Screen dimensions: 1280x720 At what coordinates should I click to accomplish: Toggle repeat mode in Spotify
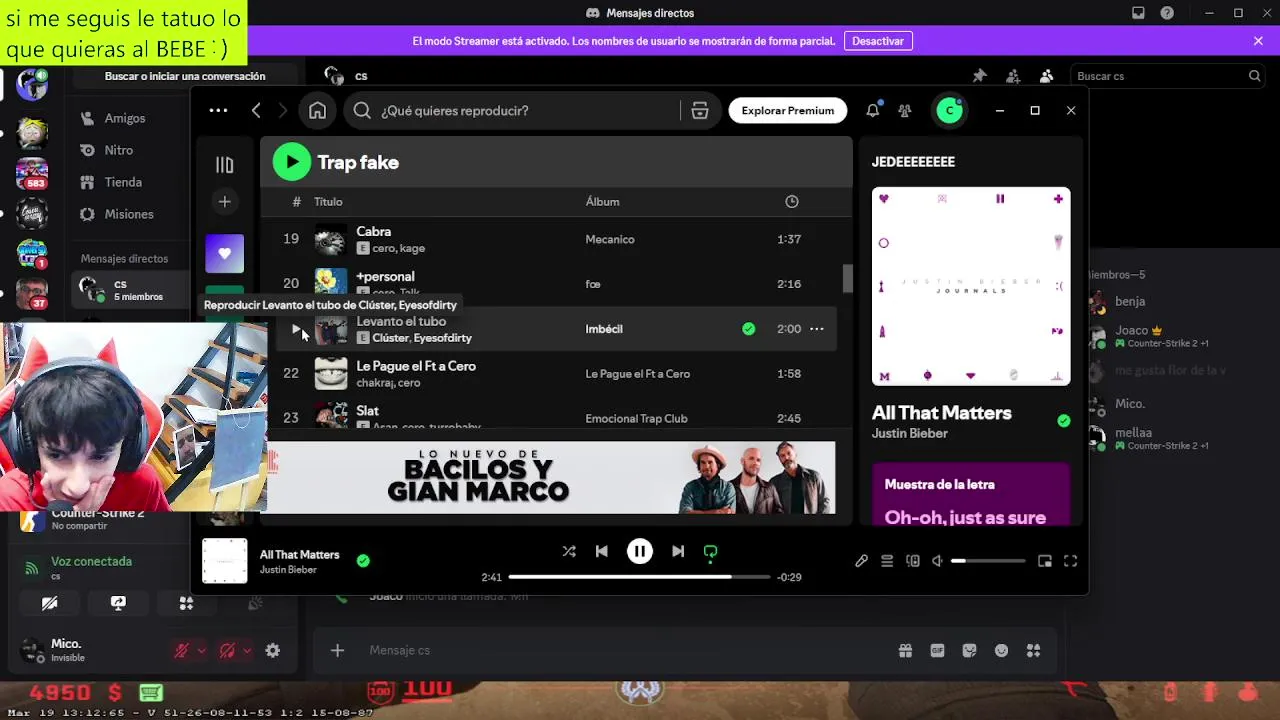click(x=710, y=551)
